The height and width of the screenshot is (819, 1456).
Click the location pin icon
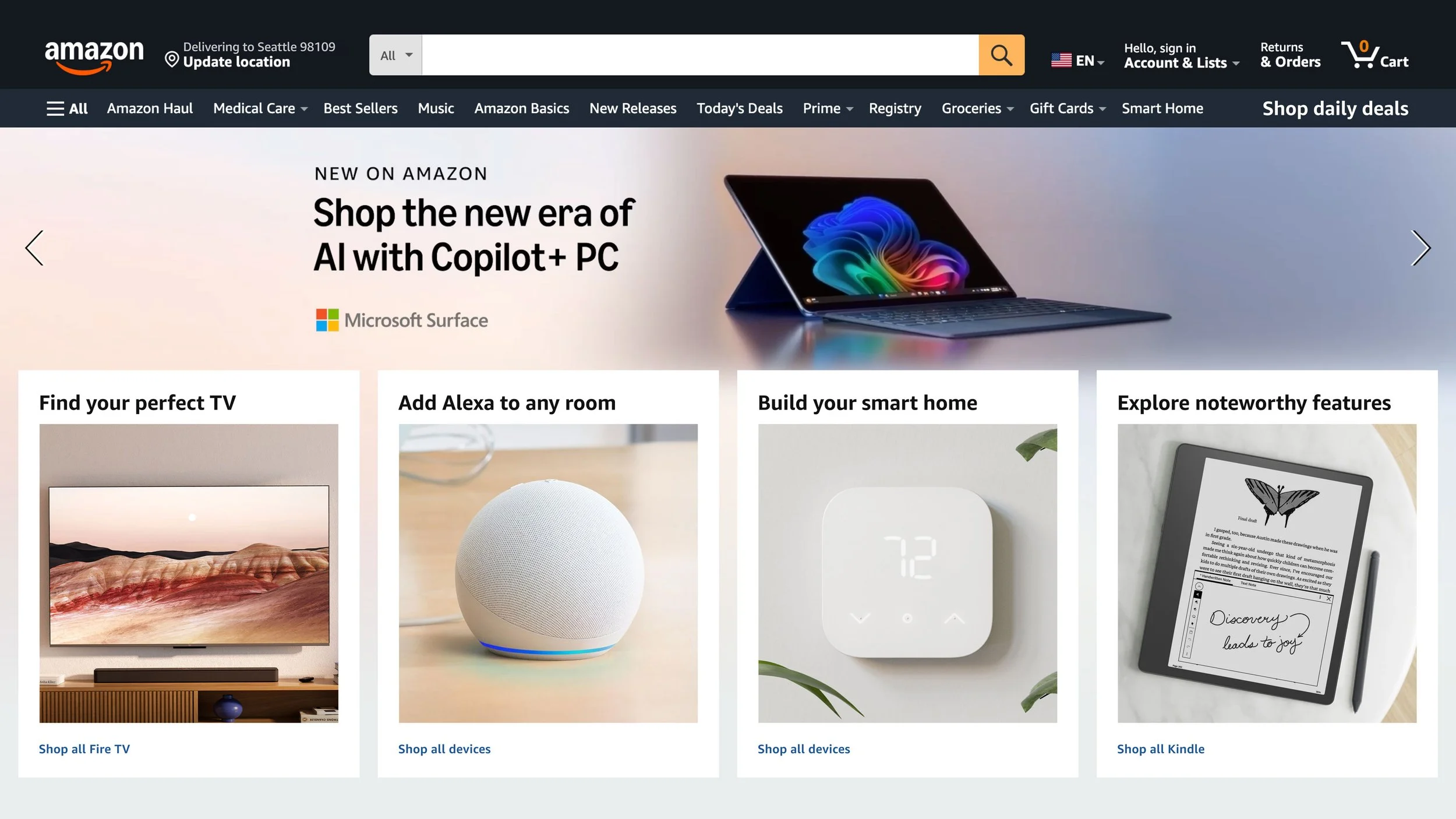pos(171,59)
